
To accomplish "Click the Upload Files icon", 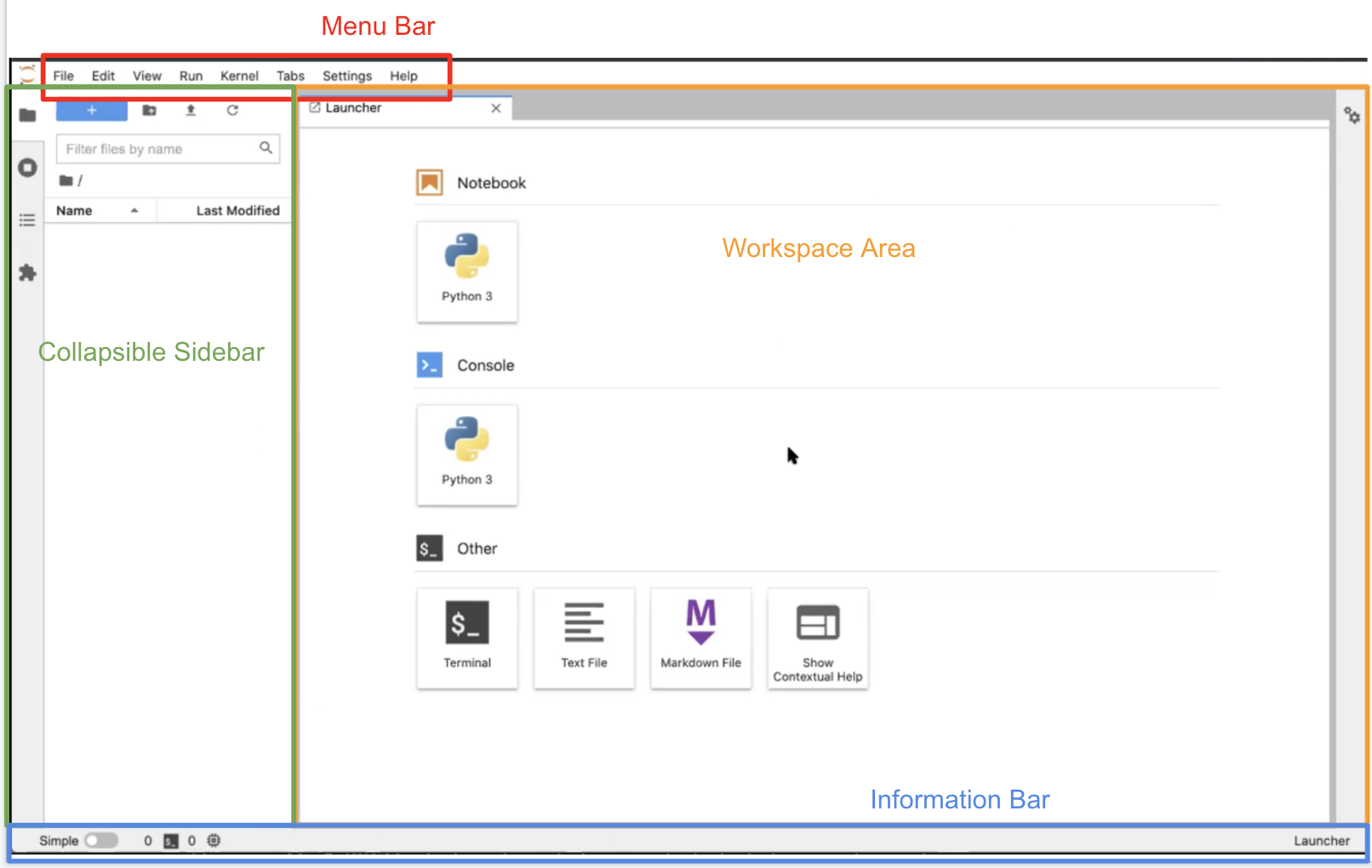I will click(x=191, y=111).
